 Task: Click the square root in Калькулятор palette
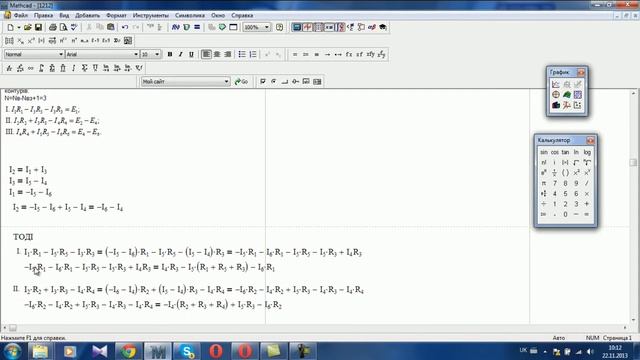(576, 162)
